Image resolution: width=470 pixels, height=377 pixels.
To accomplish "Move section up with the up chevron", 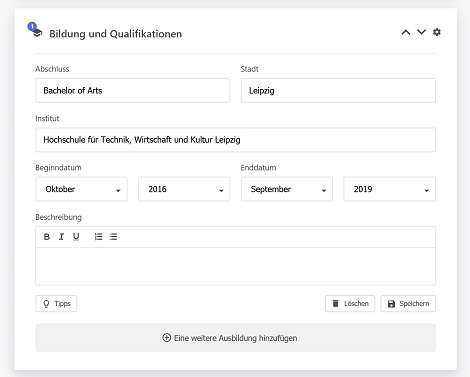I will (406, 32).
